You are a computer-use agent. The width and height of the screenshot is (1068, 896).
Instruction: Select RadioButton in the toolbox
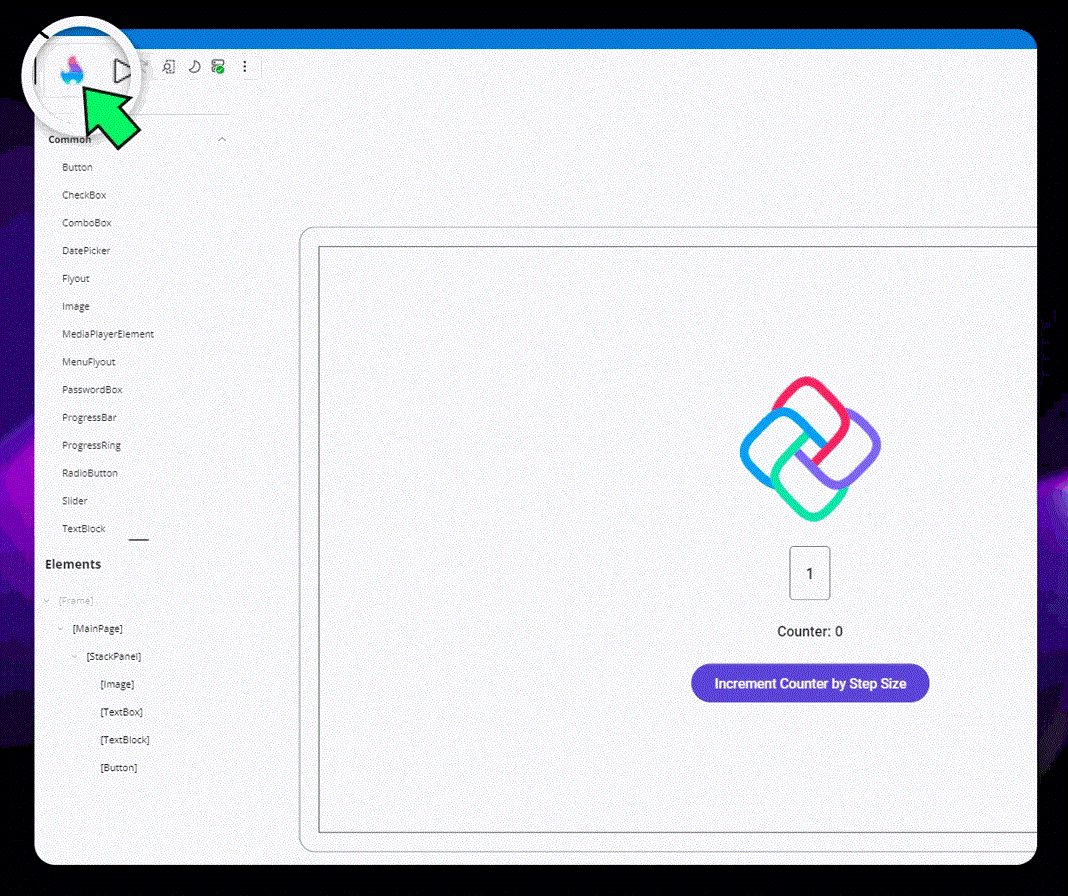pos(89,473)
